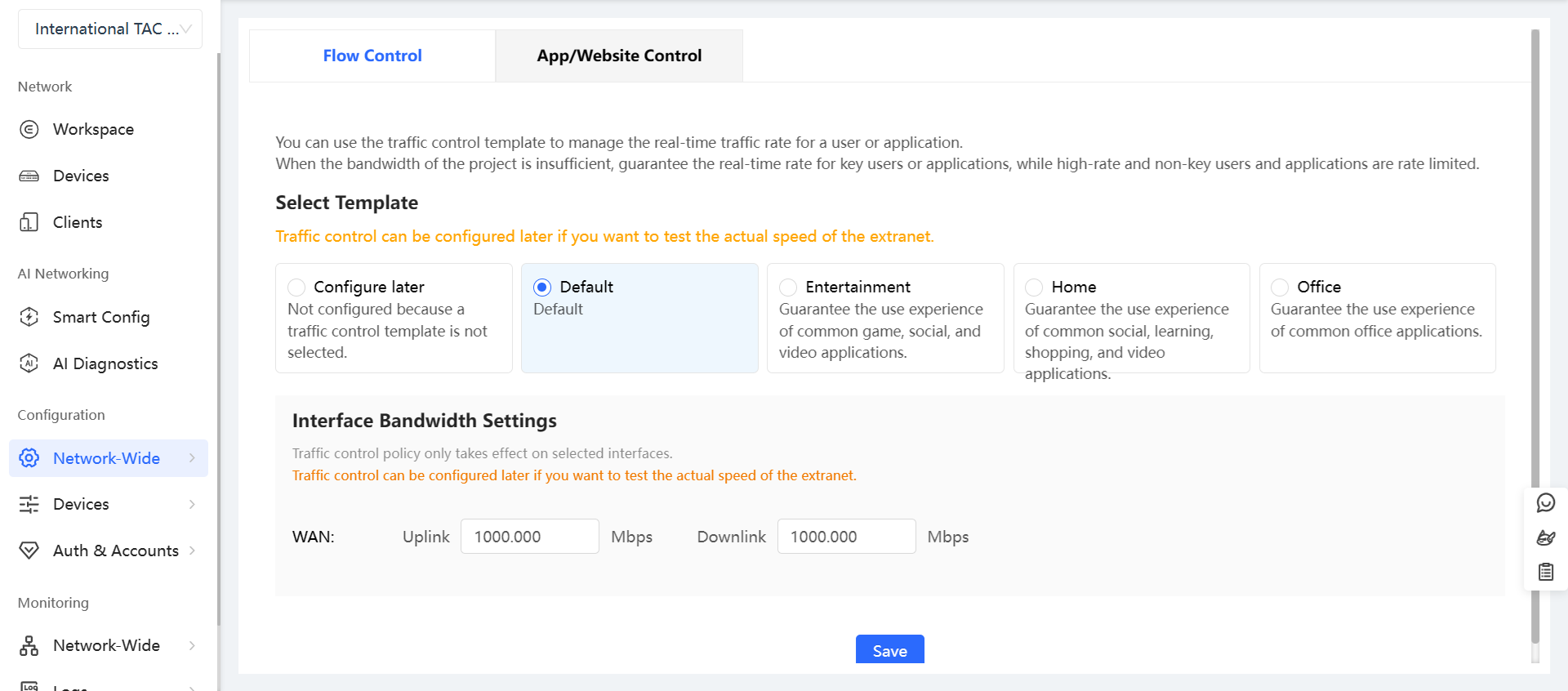Screen dimensions: 1568x691
Task: Save the flow control settings
Action: [x=890, y=650]
